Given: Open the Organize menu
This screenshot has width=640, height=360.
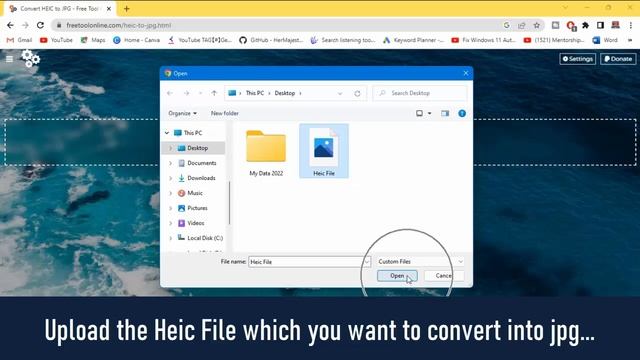Looking at the screenshot, I should pyautogui.click(x=182, y=113).
